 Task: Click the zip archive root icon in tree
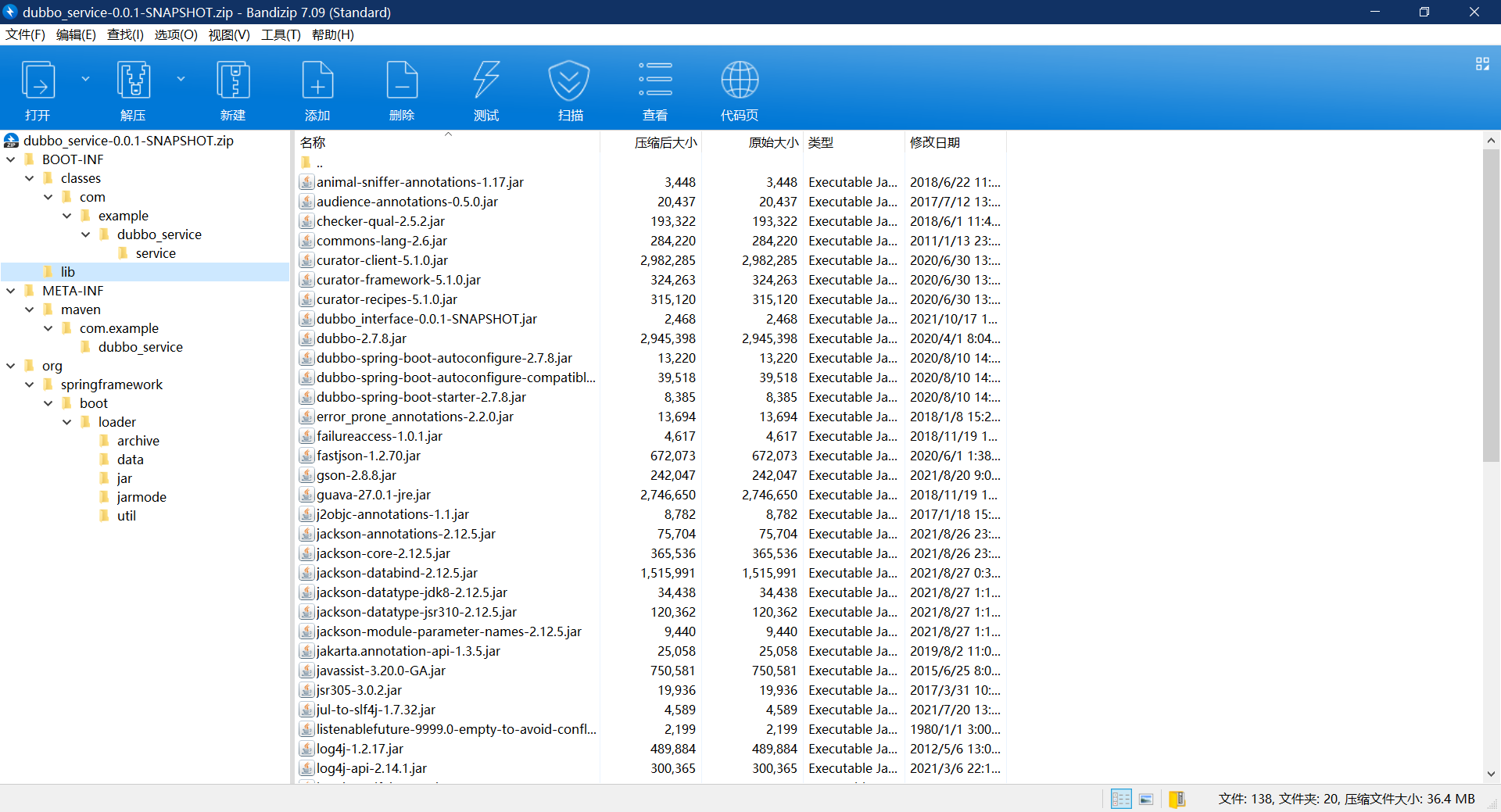(x=11, y=141)
